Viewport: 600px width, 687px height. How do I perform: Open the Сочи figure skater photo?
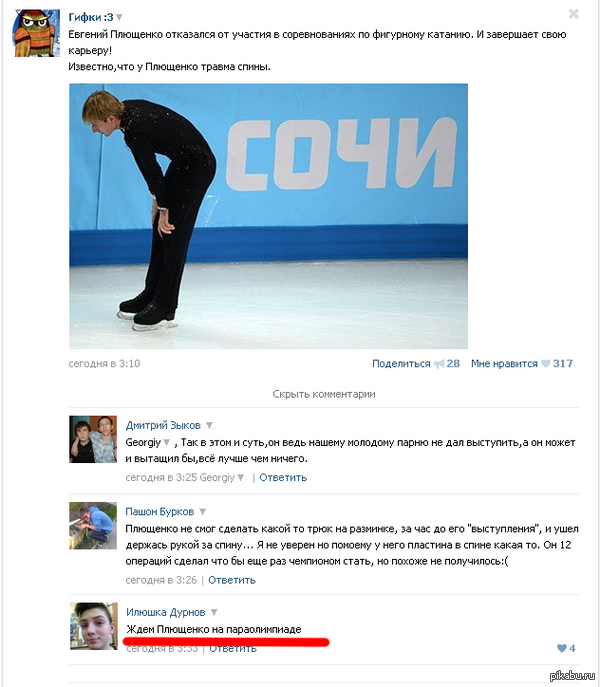pyautogui.click(x=268, y=216)
